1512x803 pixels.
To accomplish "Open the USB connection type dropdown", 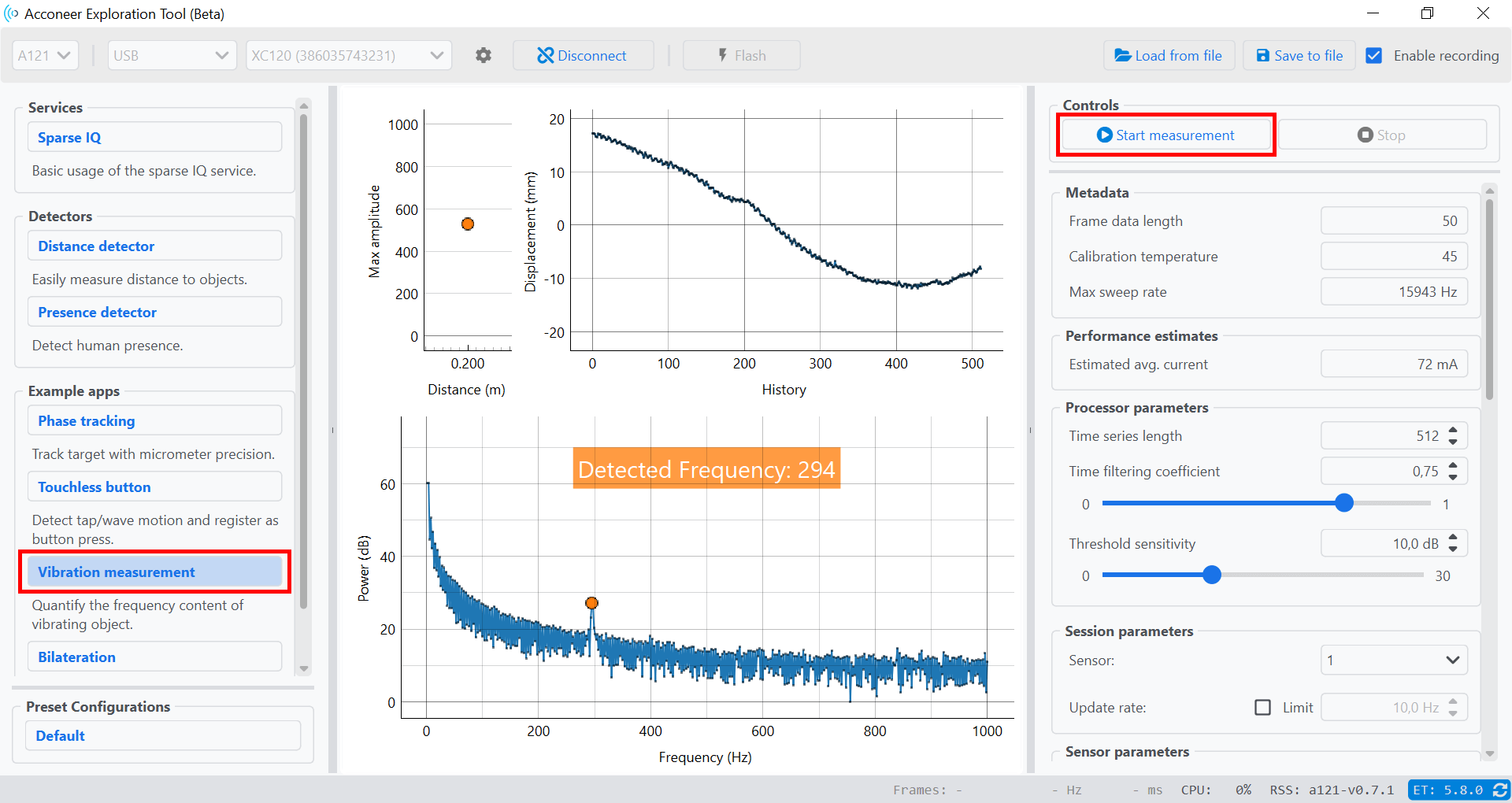I will pos(172,55).
